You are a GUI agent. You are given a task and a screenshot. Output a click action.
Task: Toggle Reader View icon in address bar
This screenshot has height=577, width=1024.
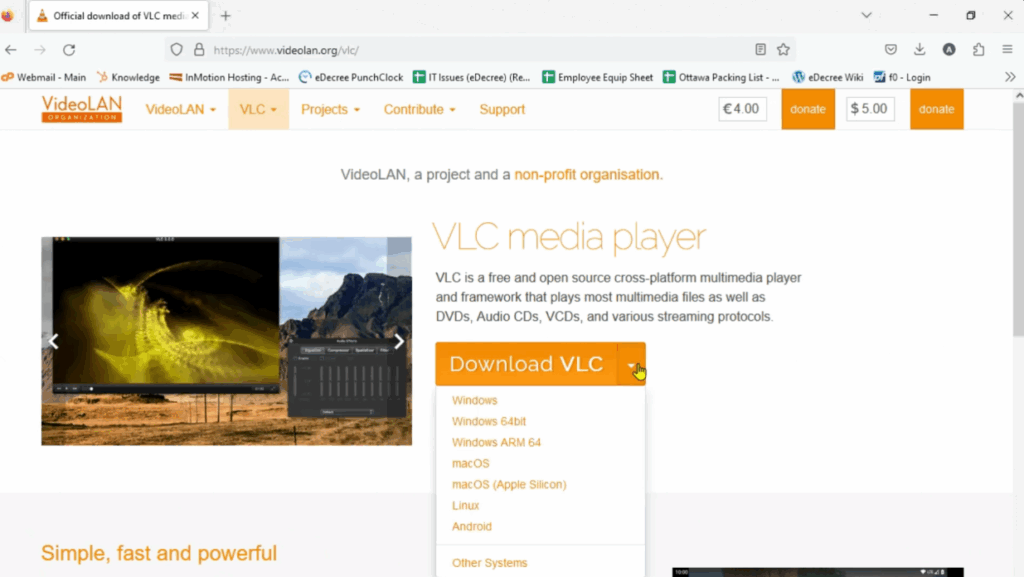(x=761, y=49)
